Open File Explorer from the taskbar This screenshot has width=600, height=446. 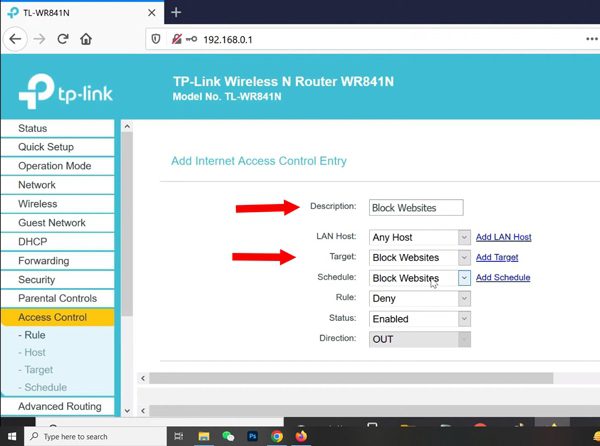[204, 436]
